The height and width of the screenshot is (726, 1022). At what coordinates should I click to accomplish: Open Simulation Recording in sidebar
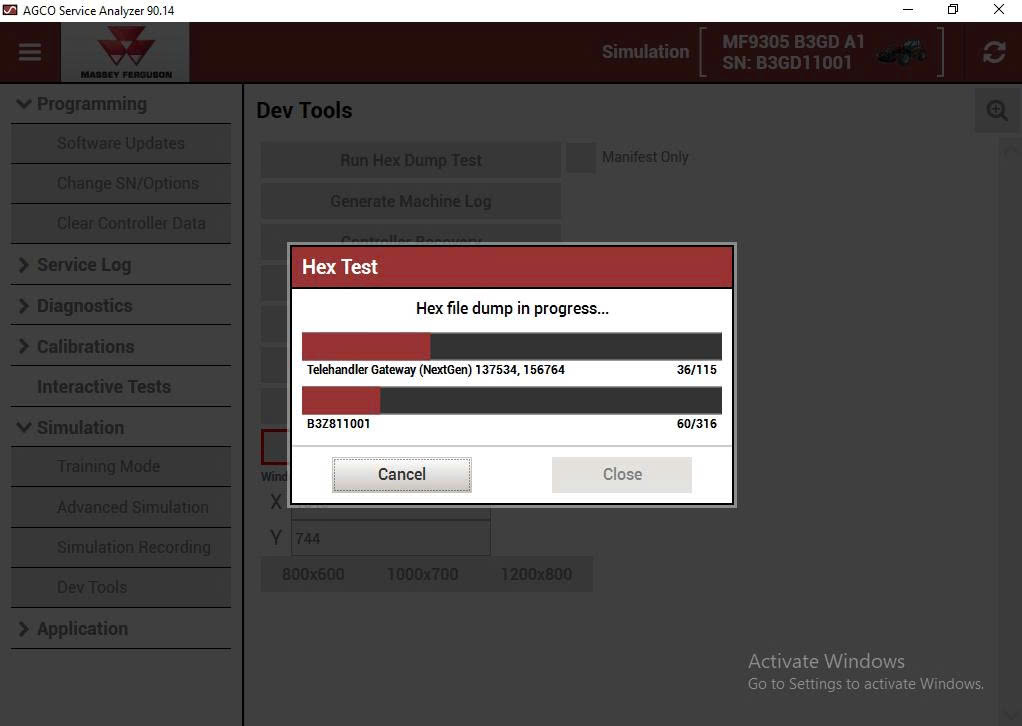coord(121,547)
